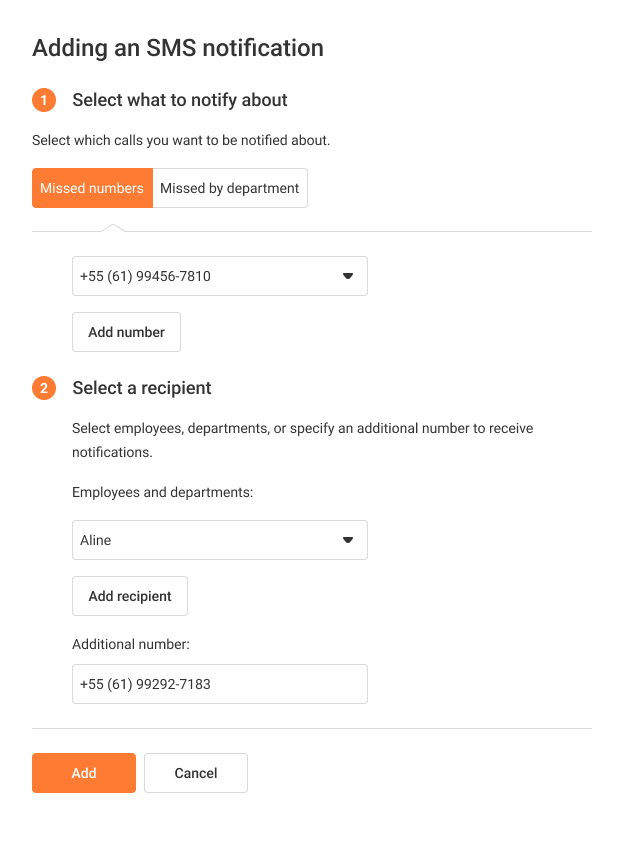The height and width of the screenshot is (849, 624).
Task: Click the caret arrow beside +55 (61) 99456-7810
Action: [348, 276]
